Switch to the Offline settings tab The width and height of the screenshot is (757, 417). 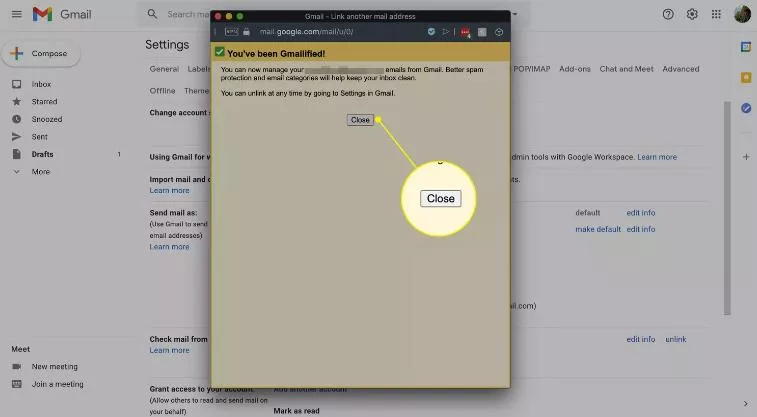tap(162, 91)
